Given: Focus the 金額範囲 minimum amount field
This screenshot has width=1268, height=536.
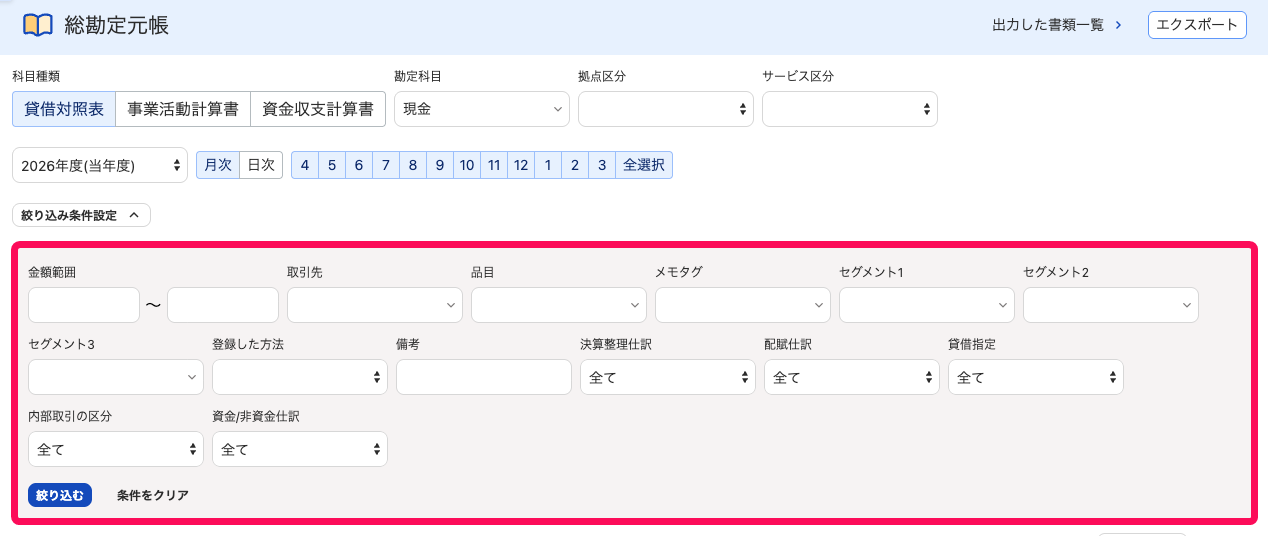Looking at the screenshot, I should 84,305.
